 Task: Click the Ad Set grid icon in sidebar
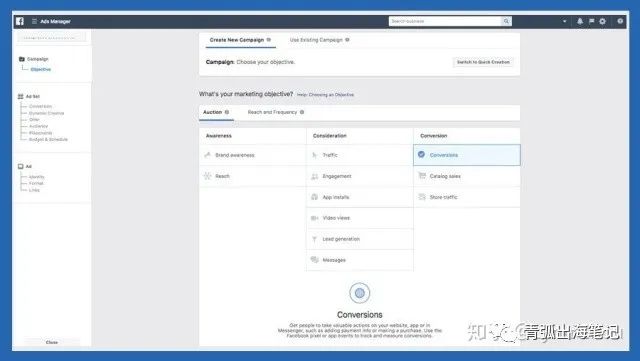coord(20,96)
